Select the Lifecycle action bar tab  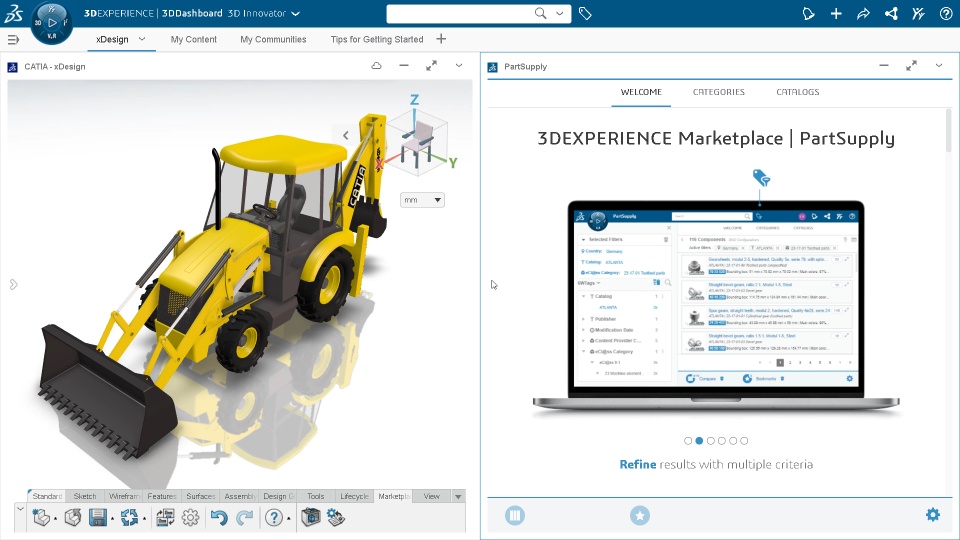point(354,497)
